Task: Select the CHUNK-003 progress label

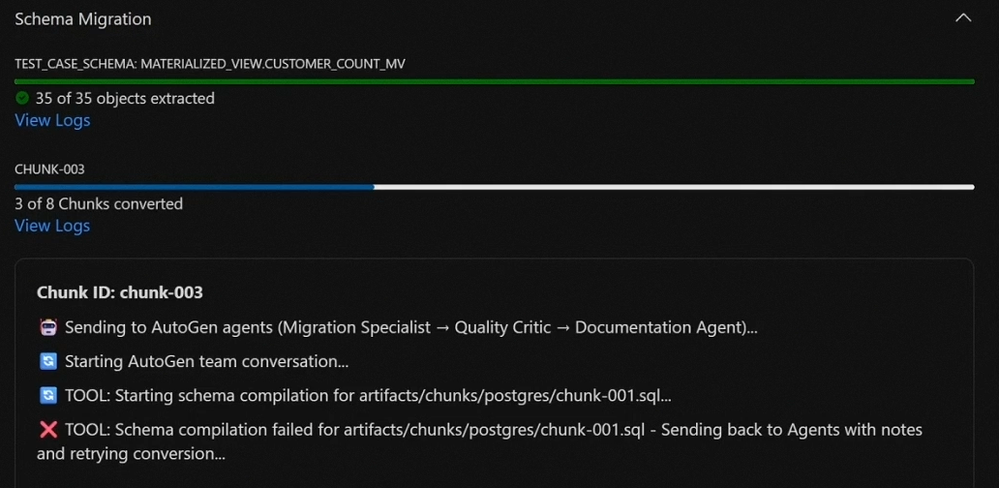Action: tap(50, 169)
